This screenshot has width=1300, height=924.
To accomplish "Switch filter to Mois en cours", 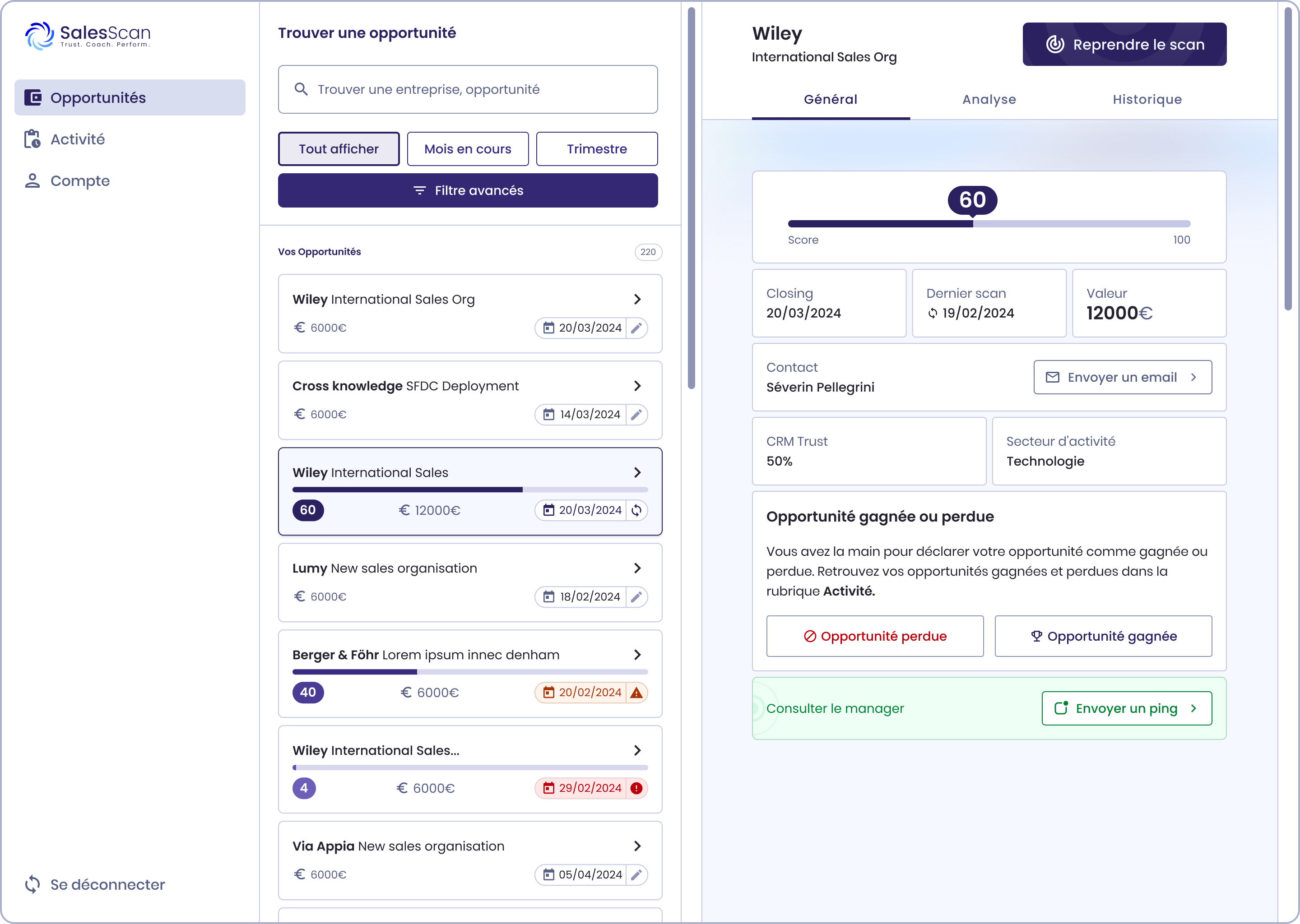I will click(467, 149).
